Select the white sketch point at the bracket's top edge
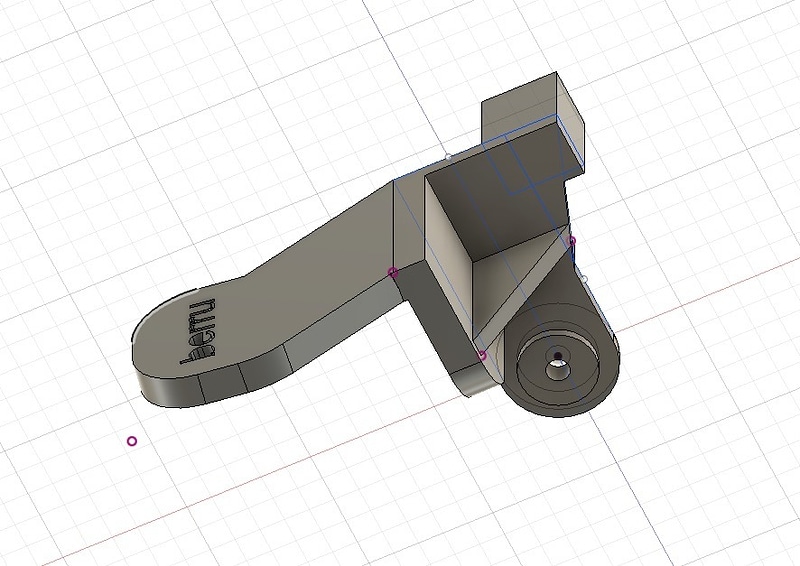Viewport: 800px width, 566px height. click(x=448, y=157)
